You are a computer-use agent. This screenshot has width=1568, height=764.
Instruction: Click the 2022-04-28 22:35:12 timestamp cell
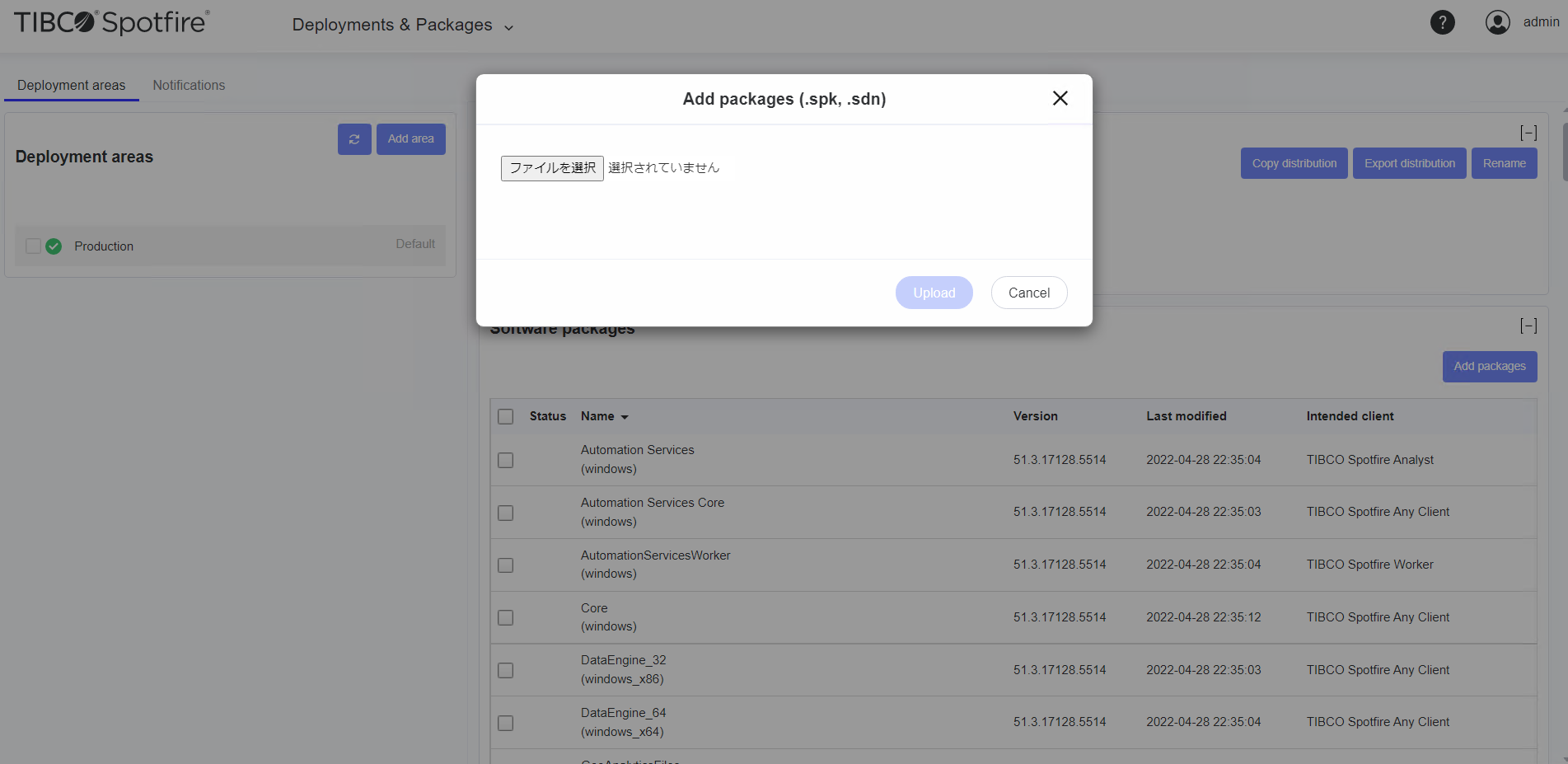tap(1203, 617)
